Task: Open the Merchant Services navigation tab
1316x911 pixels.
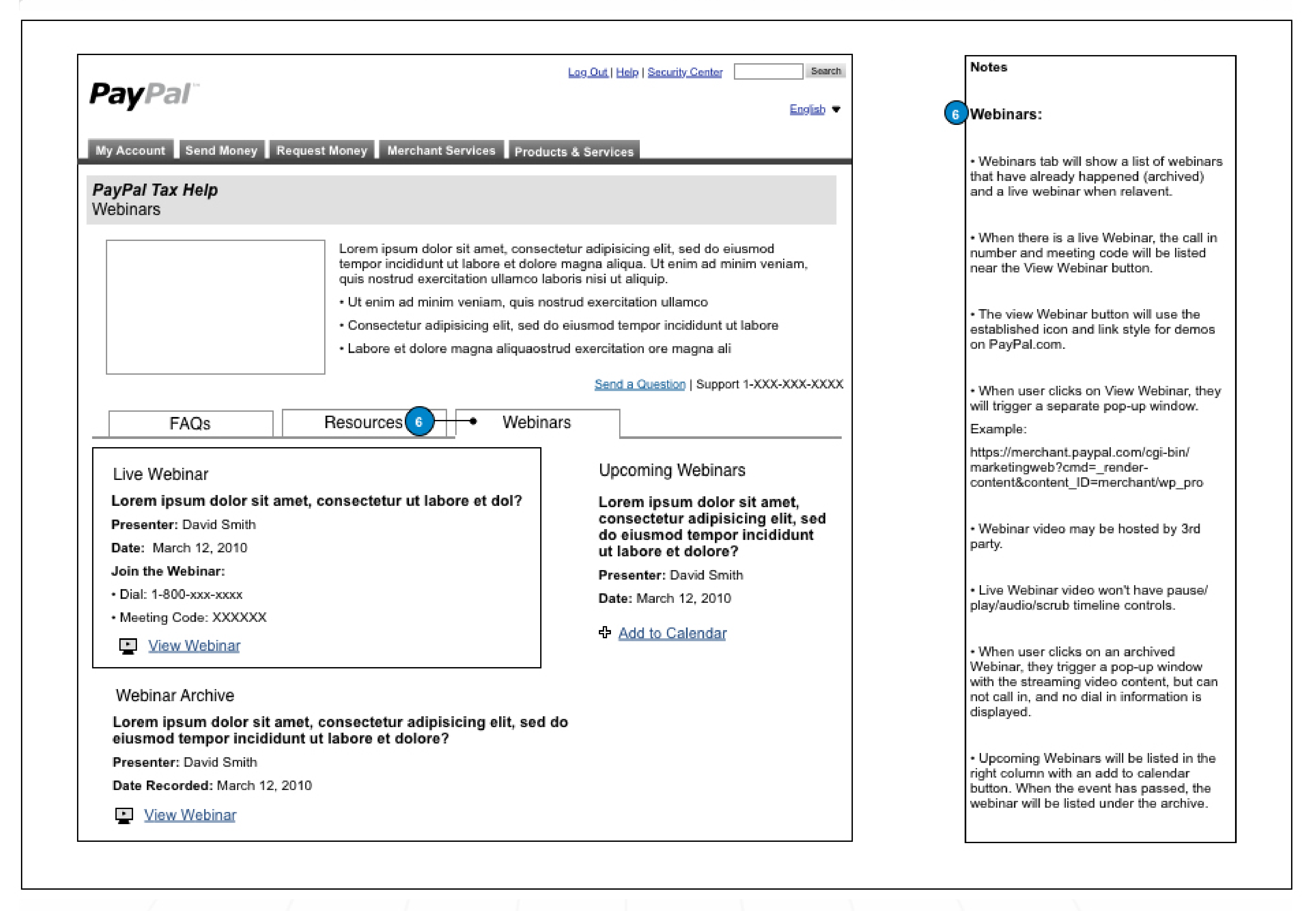Action: coord(441,150)
